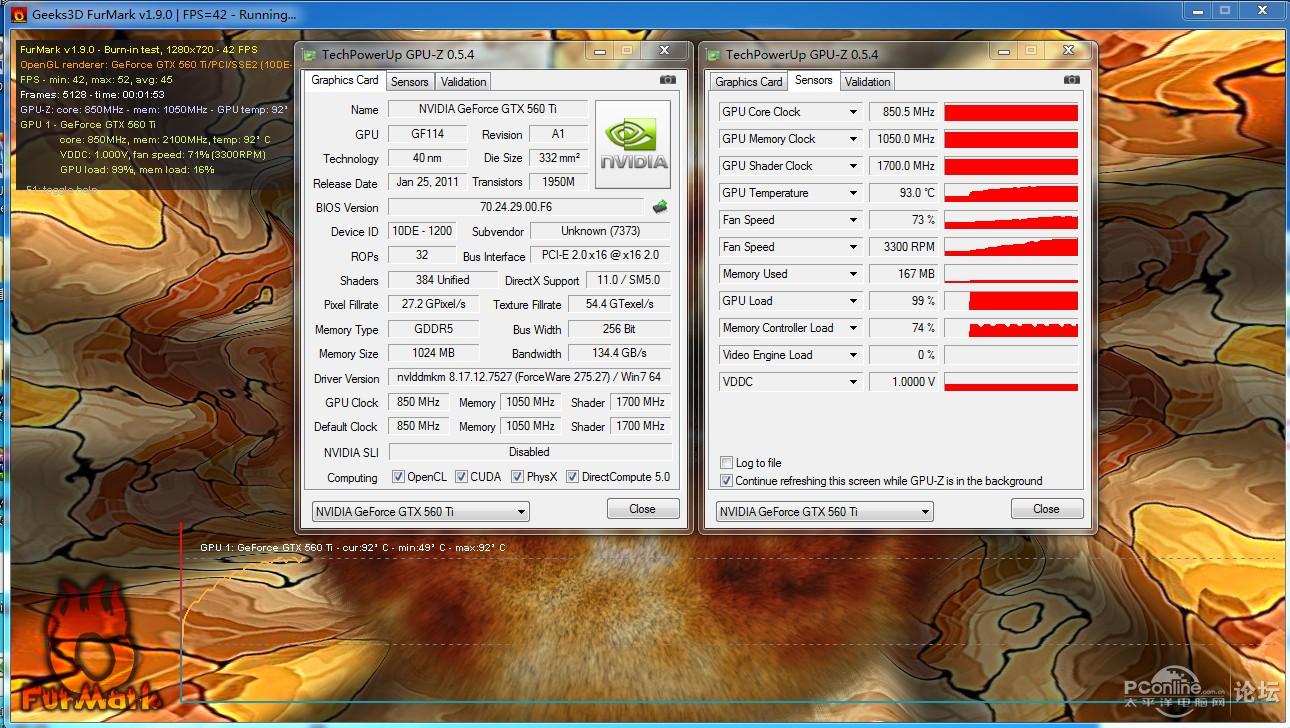The height and width of the screenshot is (728, 1290).
Task: Click Close button in right Sensors window
Action: coord(1046,509)
